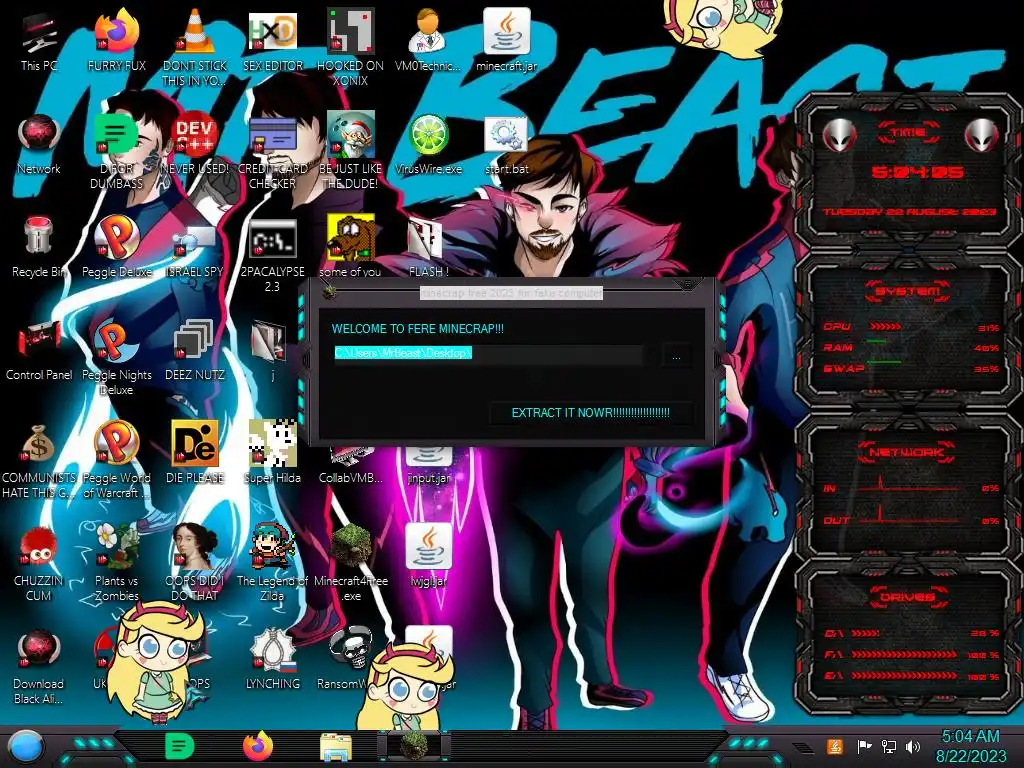1024x768 pixels.
Task: Click the CPU usage meter in gadget
Action: (x=886, y=326)
